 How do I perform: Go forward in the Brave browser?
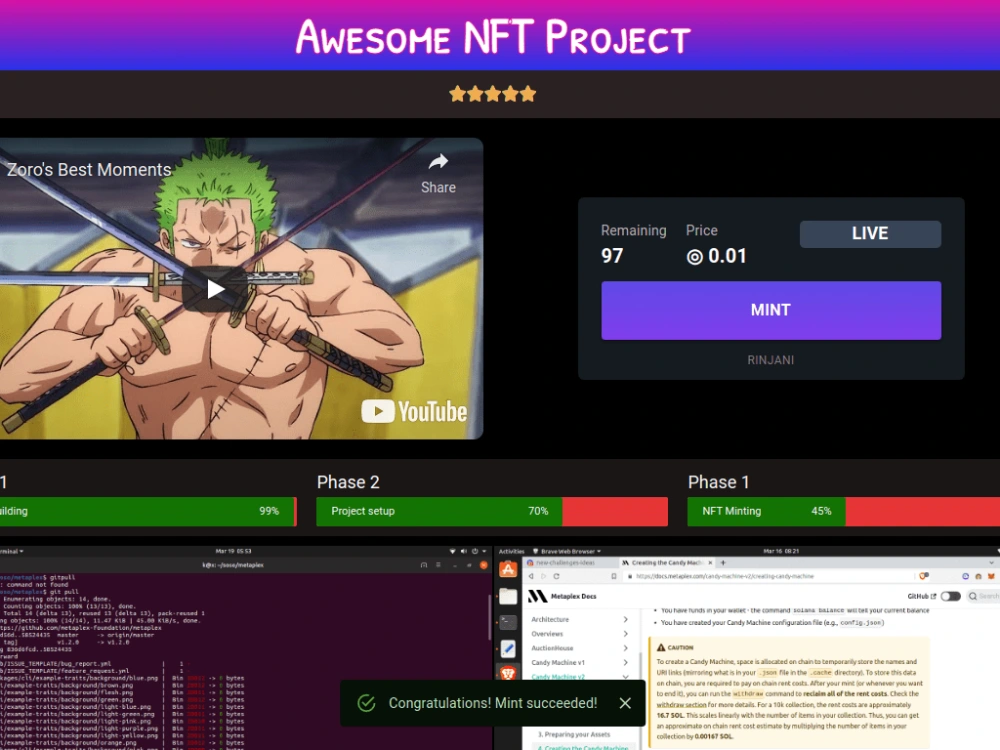543,576
